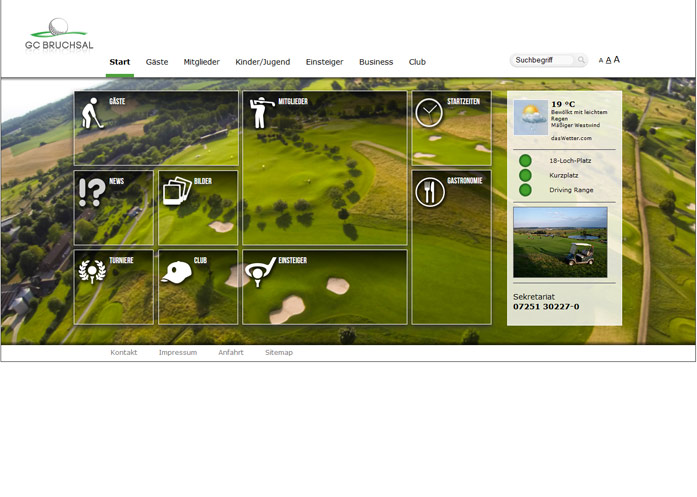
Task: Open the Gäste tile golfer icon
Action: pos(92,113)
